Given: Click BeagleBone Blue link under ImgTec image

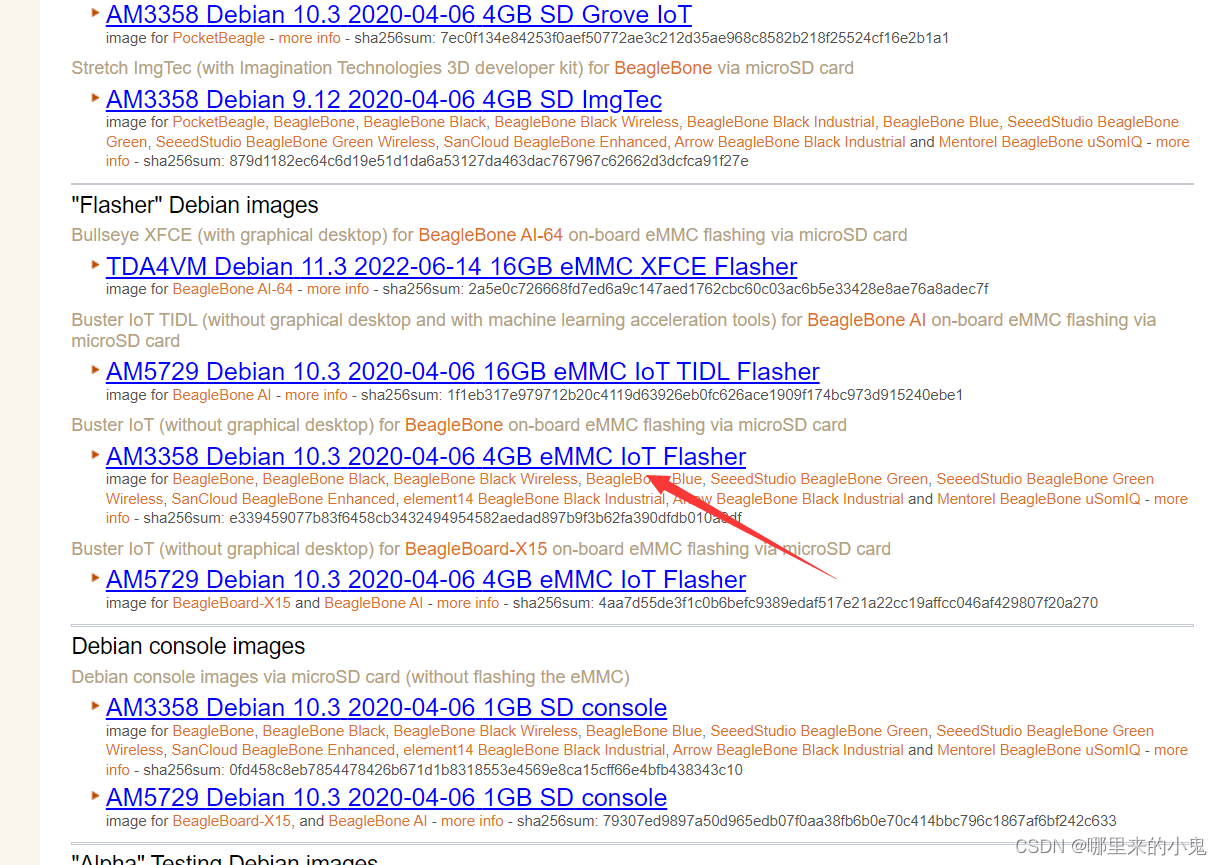Looking at the screenshot, I should [x=941, y=122].
